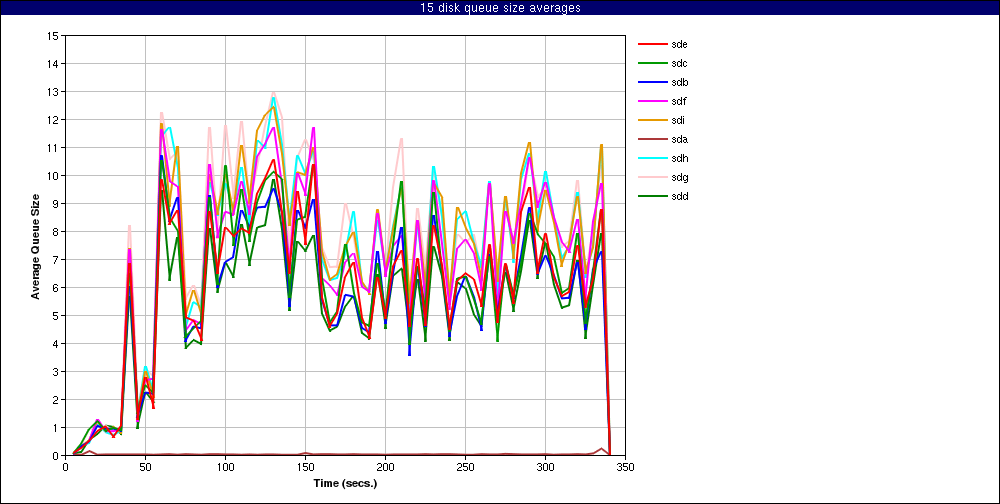Click the sdh legend label
1000x504 pixels.
click(679, 158)
